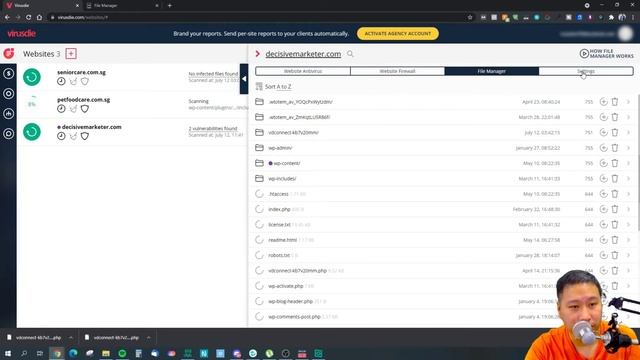Expand wp-includes row chevron
This screenshot has width=640, height=360.
(x=629, y=178)
